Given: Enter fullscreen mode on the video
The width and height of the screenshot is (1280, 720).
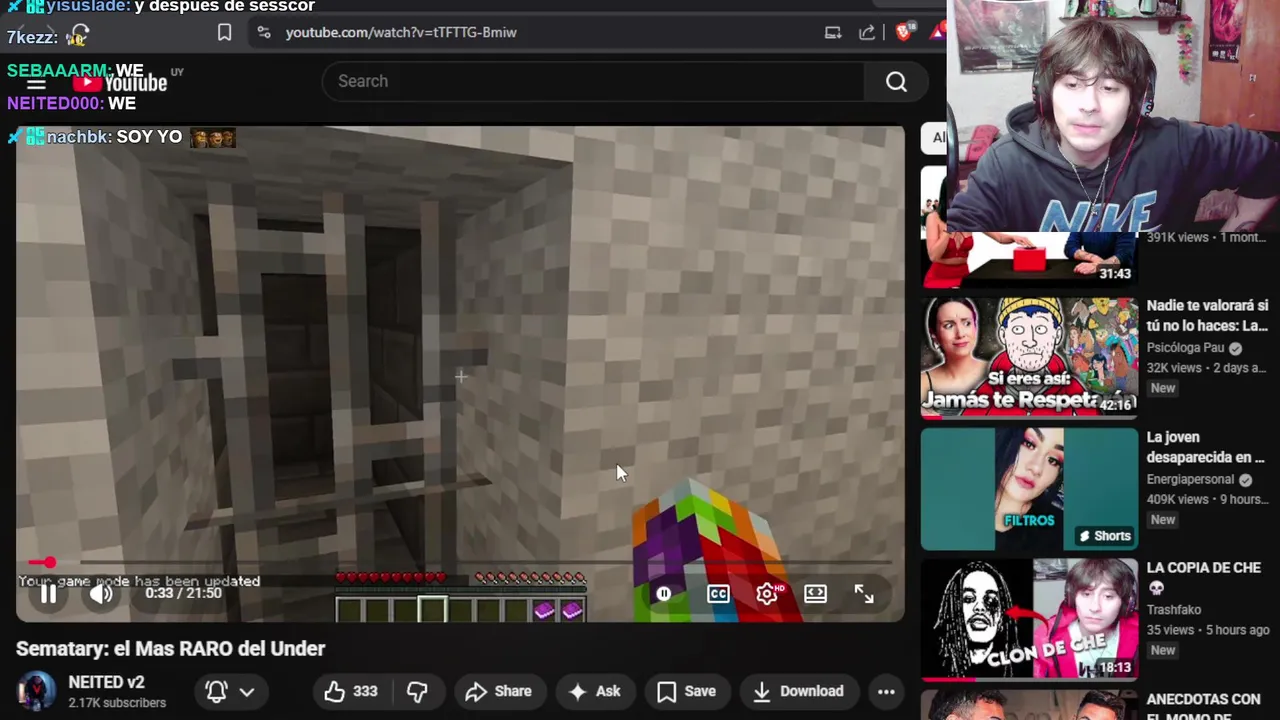Looking at the screenshot, I should point(864,594).
